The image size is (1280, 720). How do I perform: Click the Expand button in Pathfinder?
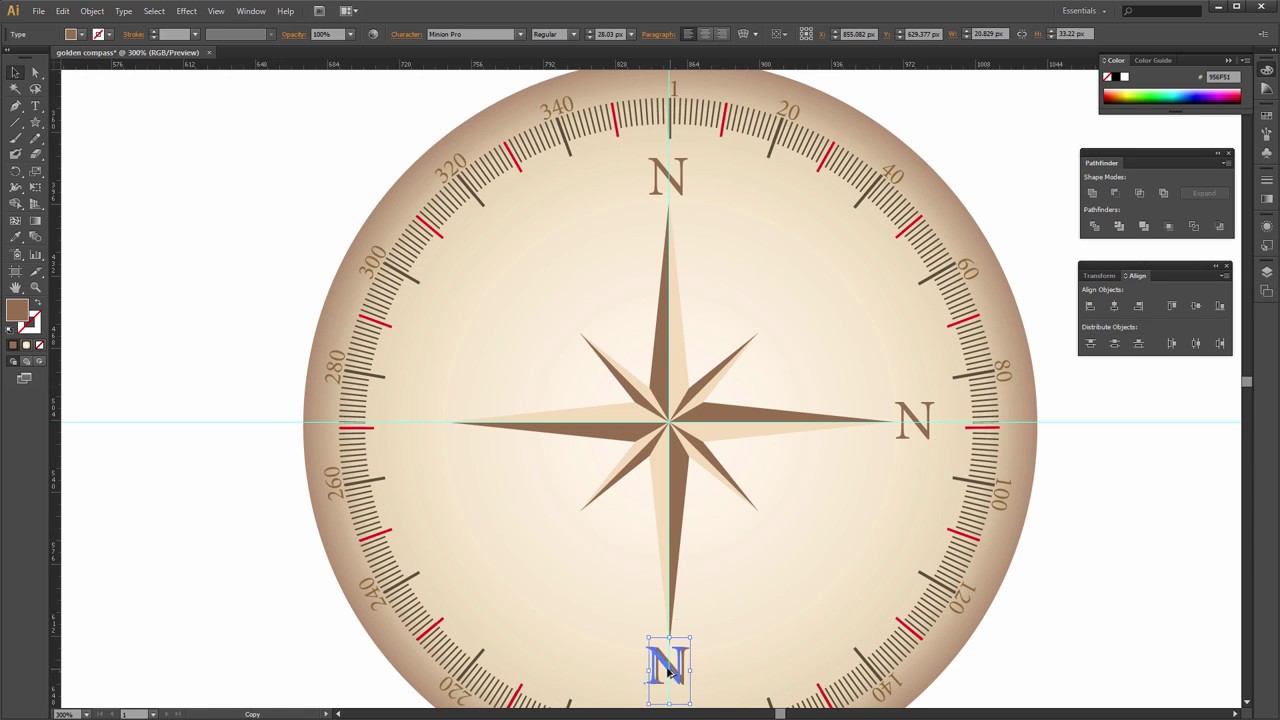point(1204,193)
